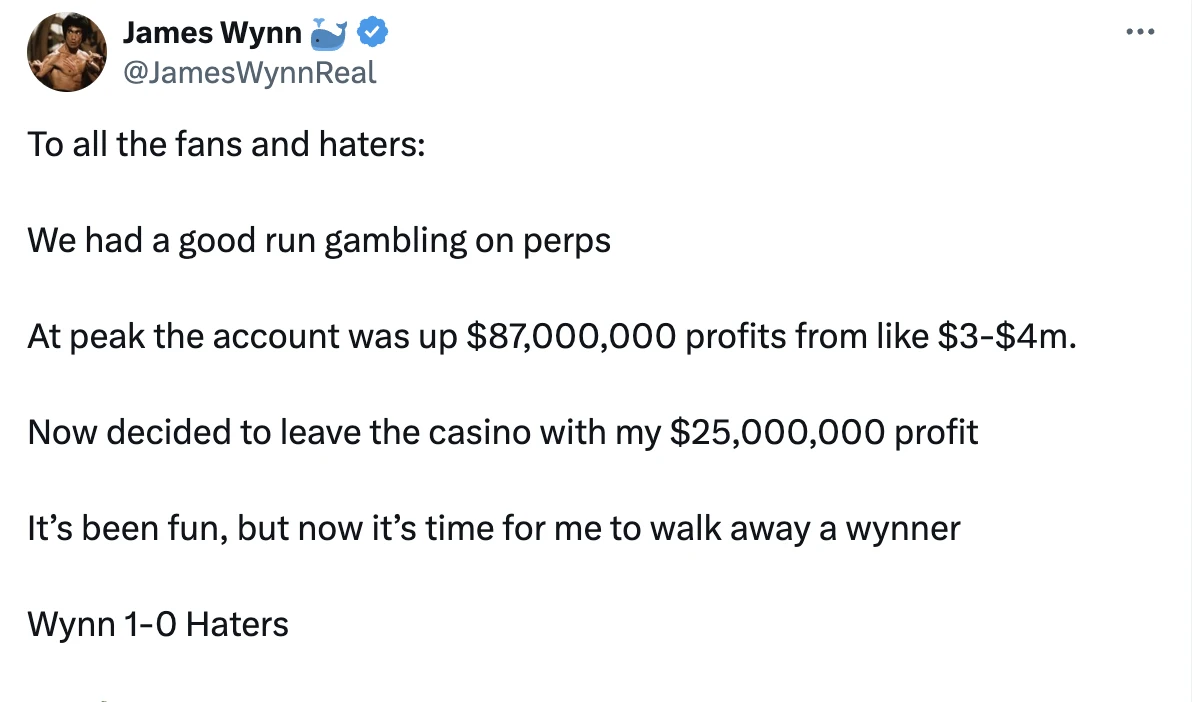Click the blue verified checkmark badge

(x=371, y=31)
